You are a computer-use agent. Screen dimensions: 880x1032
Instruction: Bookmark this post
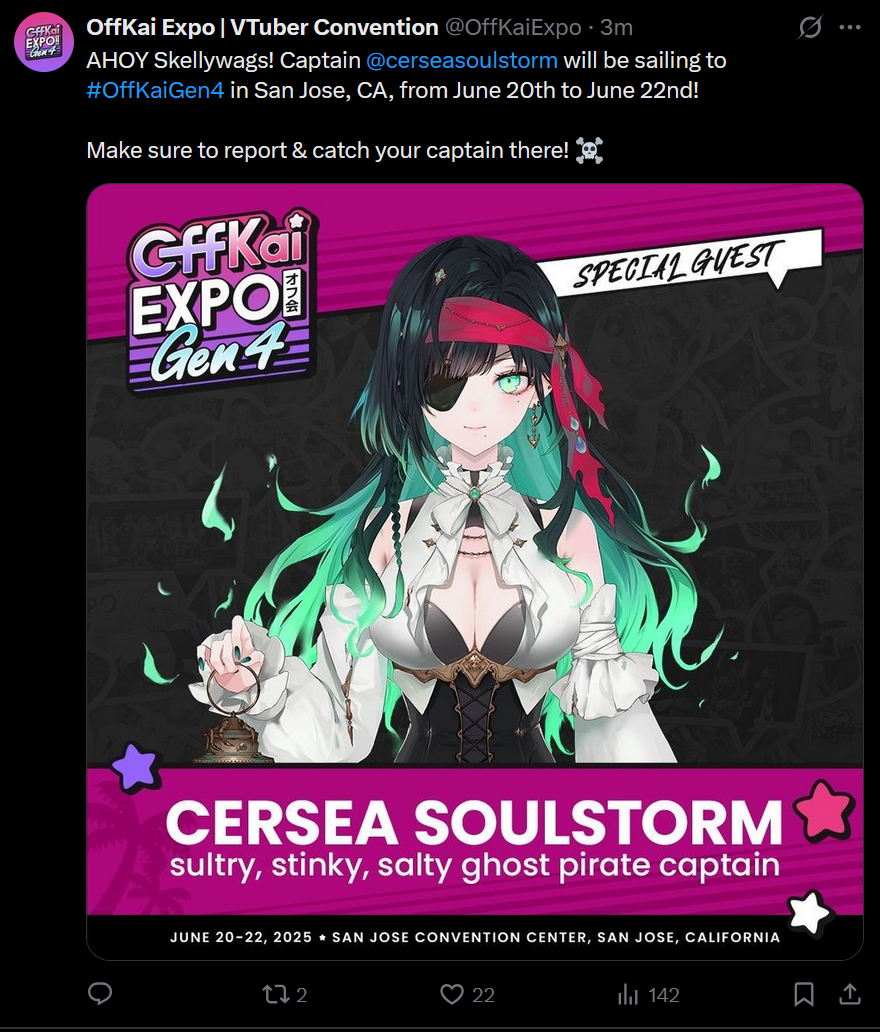pos(804,994)
